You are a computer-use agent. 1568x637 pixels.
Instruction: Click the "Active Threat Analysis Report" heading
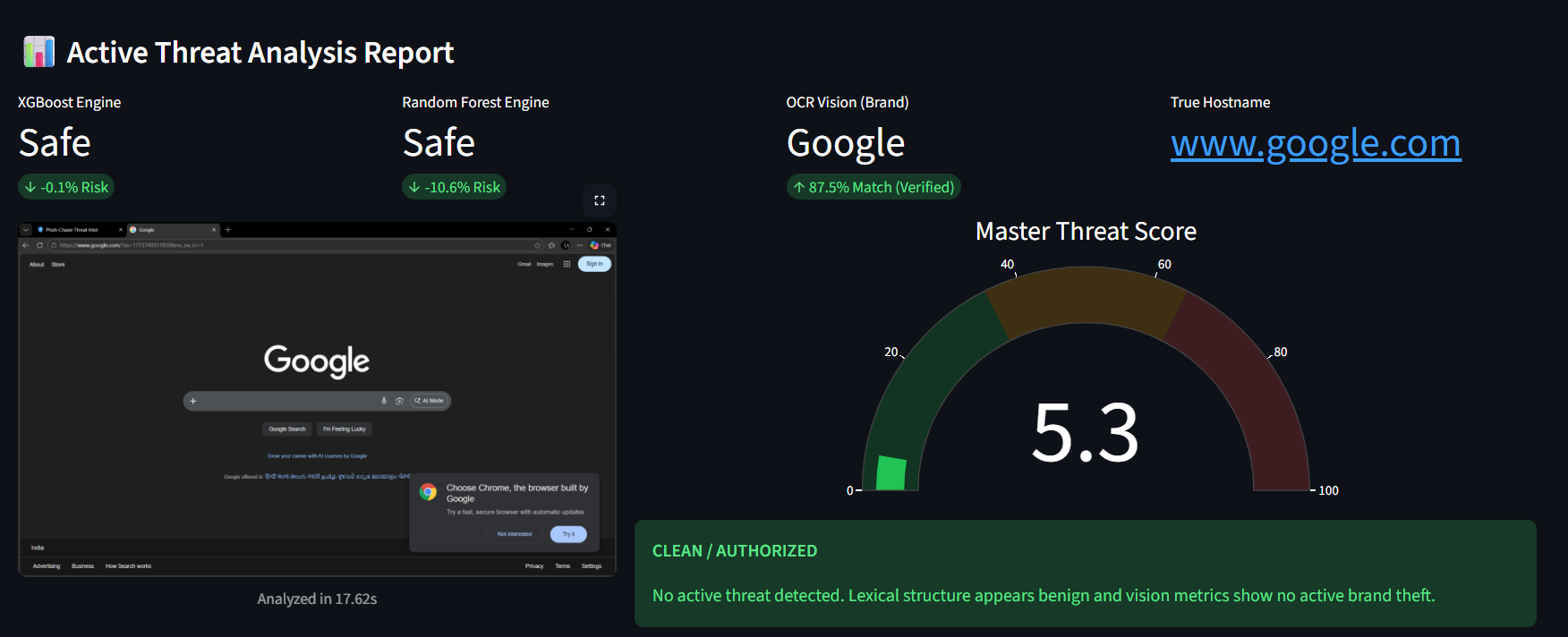tap(260, 53)
